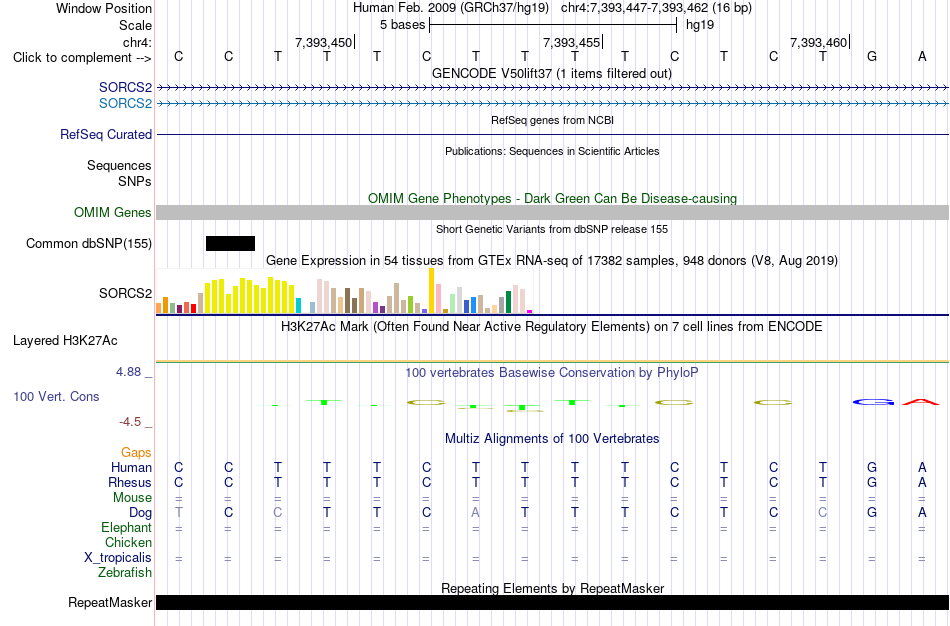Click base A in the reference sequence row

tap(922, 56)
